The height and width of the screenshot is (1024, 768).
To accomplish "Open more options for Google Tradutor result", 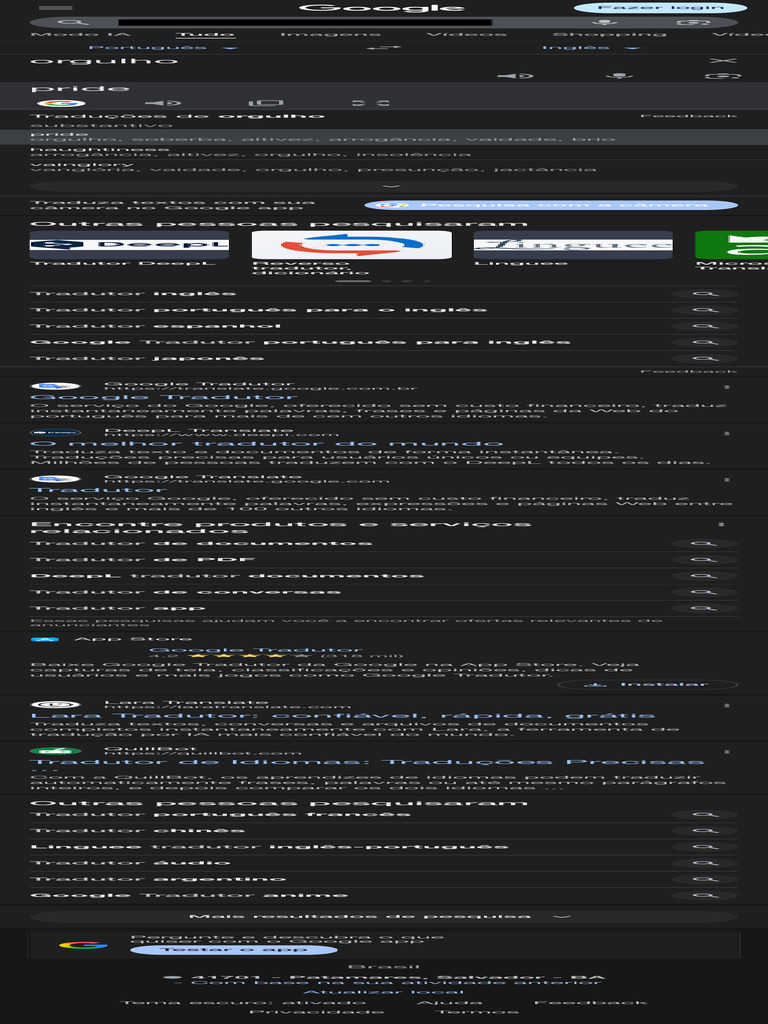I will [x=727, y=387].
